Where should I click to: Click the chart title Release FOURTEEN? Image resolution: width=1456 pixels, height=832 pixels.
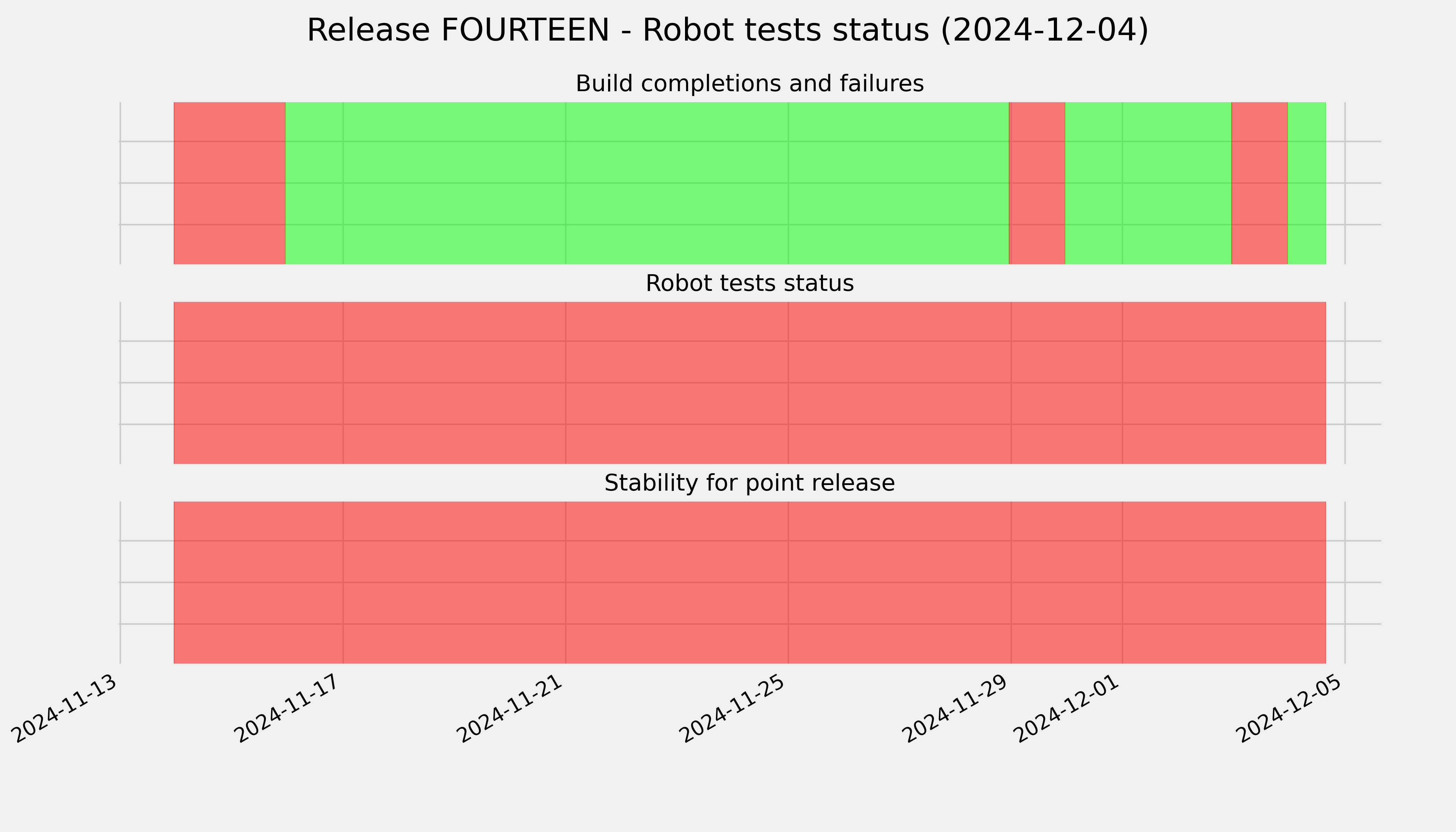tap(727, 30)
